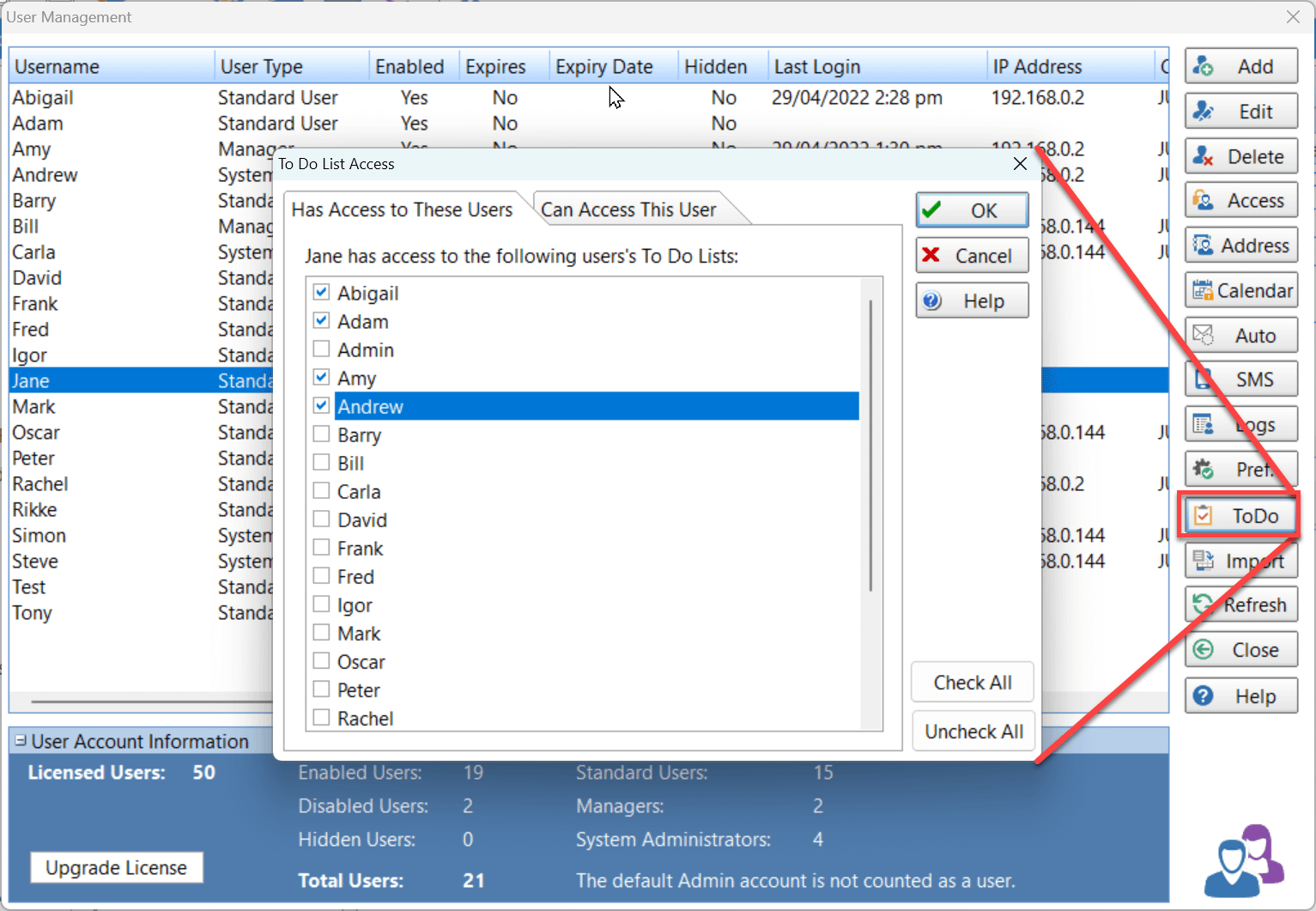Check the Mark checkbox

tap(321, 632)
